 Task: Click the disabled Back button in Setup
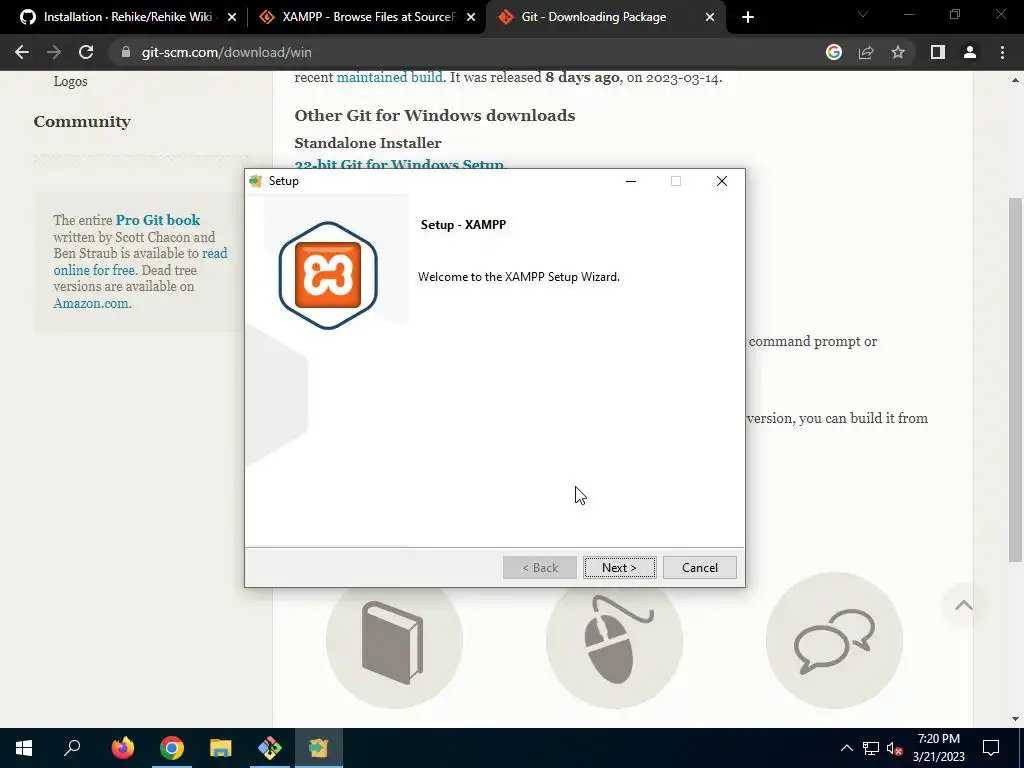coord(539,568)
